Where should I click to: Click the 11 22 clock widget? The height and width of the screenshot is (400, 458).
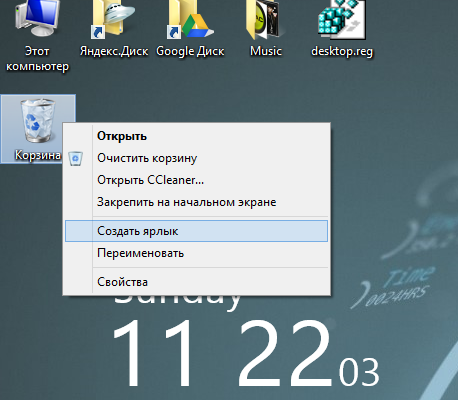point(246,353)
